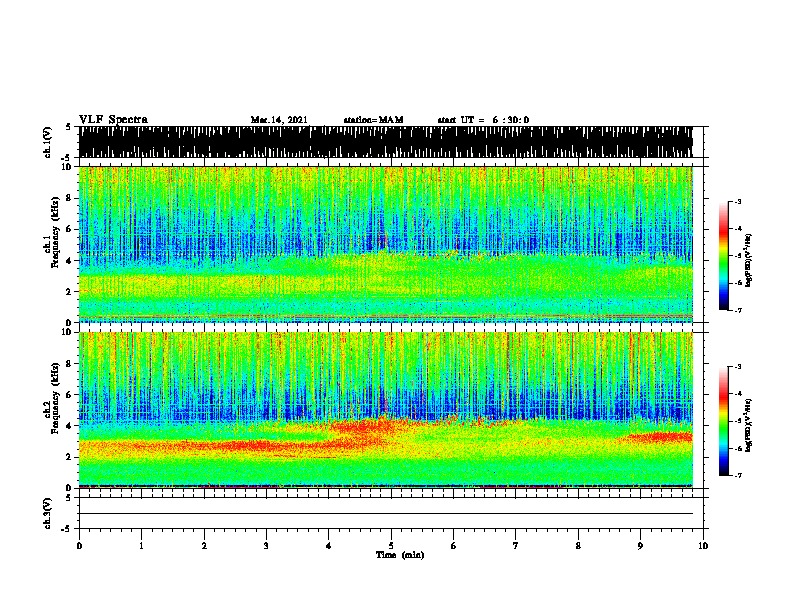The image size is (792, 612).
Task: Click the -3 label on ch.2 color bar
Action: [737, 367]
